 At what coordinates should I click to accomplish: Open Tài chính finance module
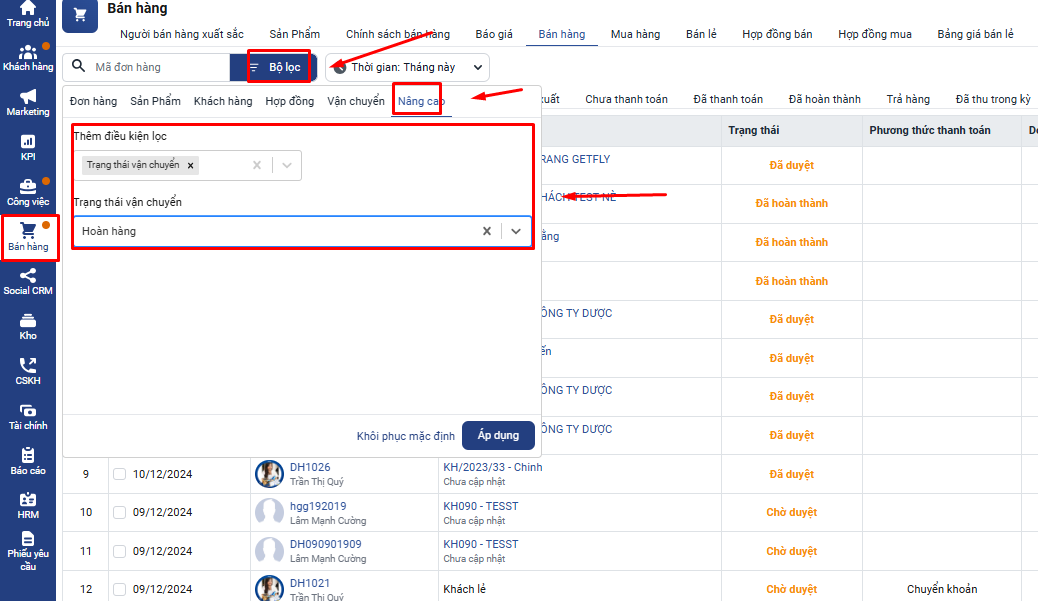[28, 415]
